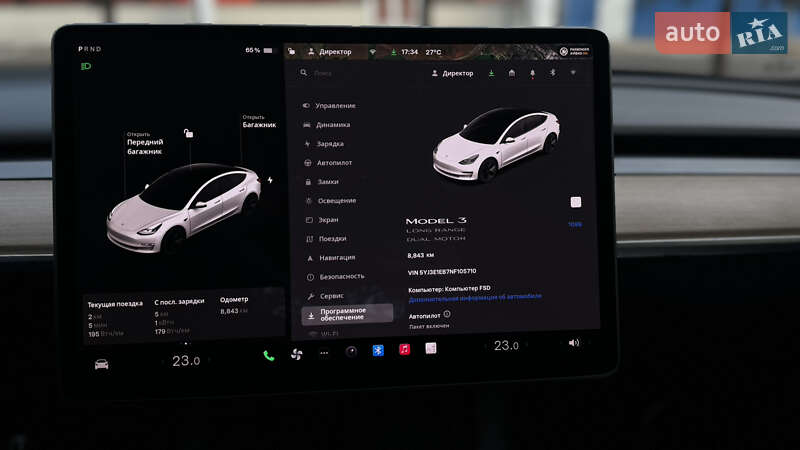Tap the notification bell icon
Viewport: 800px width, 450px height.
(x=532, y=73)
